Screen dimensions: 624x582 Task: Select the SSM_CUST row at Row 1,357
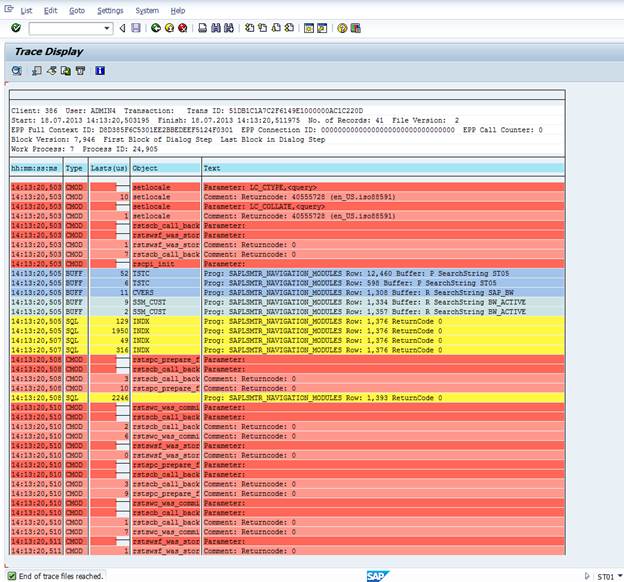point(287,312)
